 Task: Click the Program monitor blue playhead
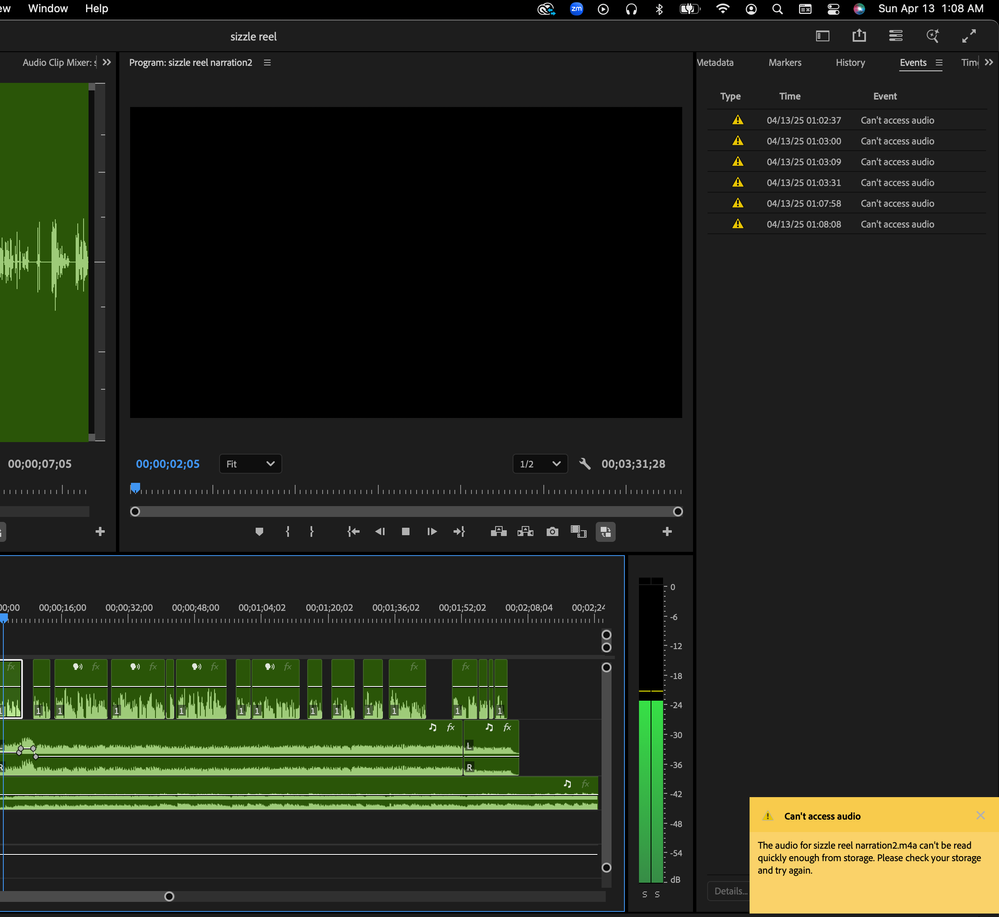coord(135,488)
